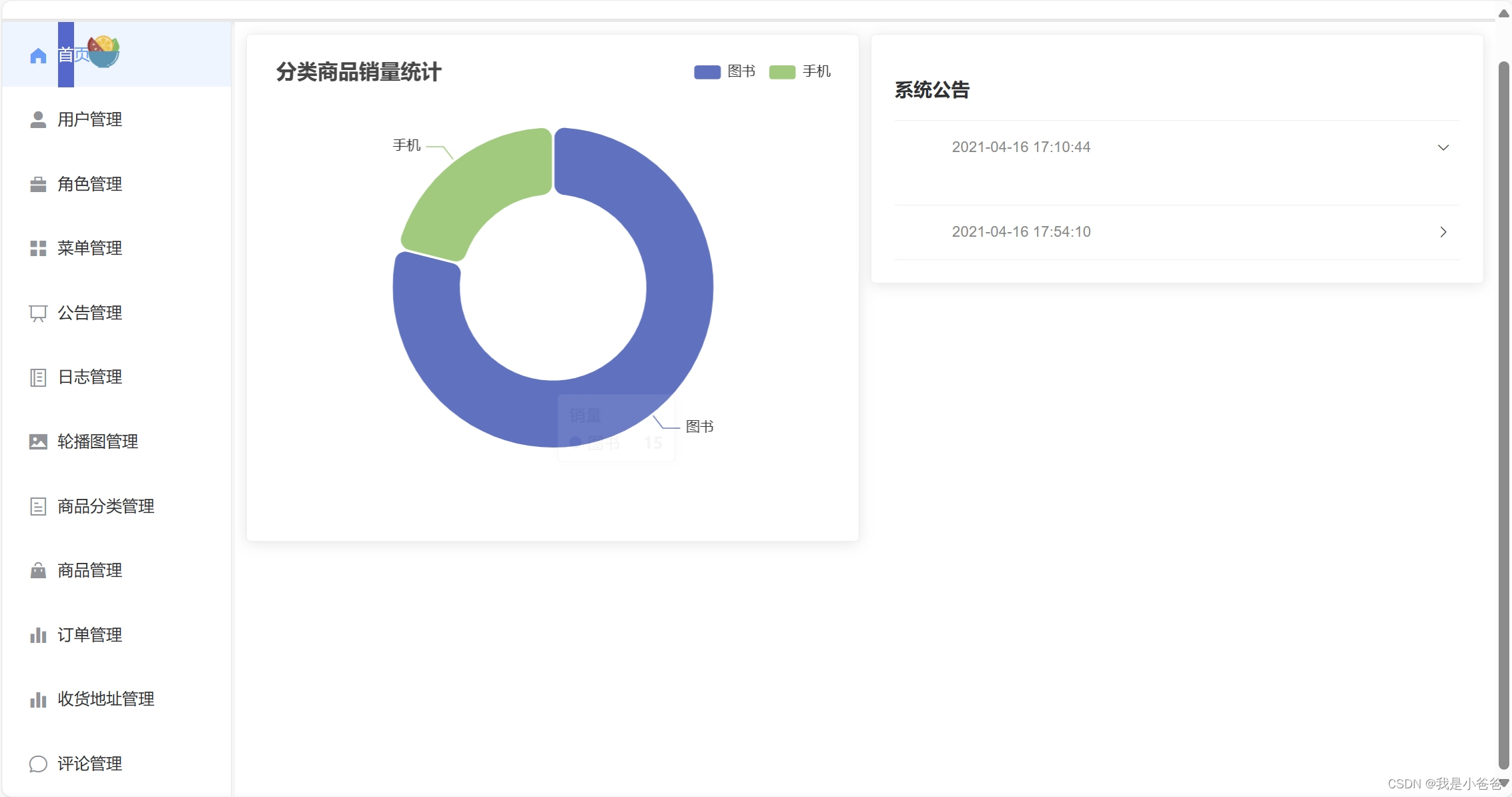Image resolution: width=1512 pixels, height=797 pixels.
Task: Click the home icon in sidebar
Action: pos(38,56)
